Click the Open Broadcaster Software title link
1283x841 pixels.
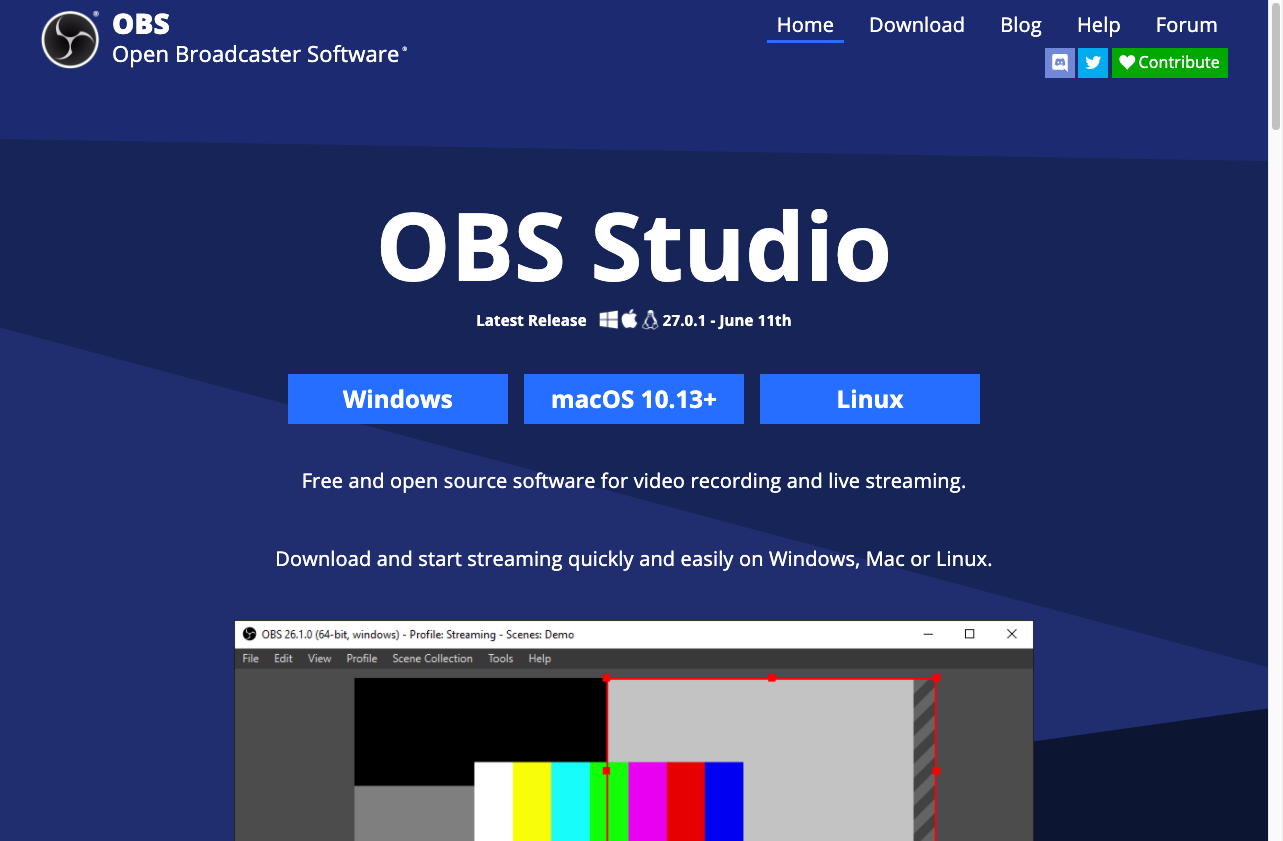click(259, 54)
